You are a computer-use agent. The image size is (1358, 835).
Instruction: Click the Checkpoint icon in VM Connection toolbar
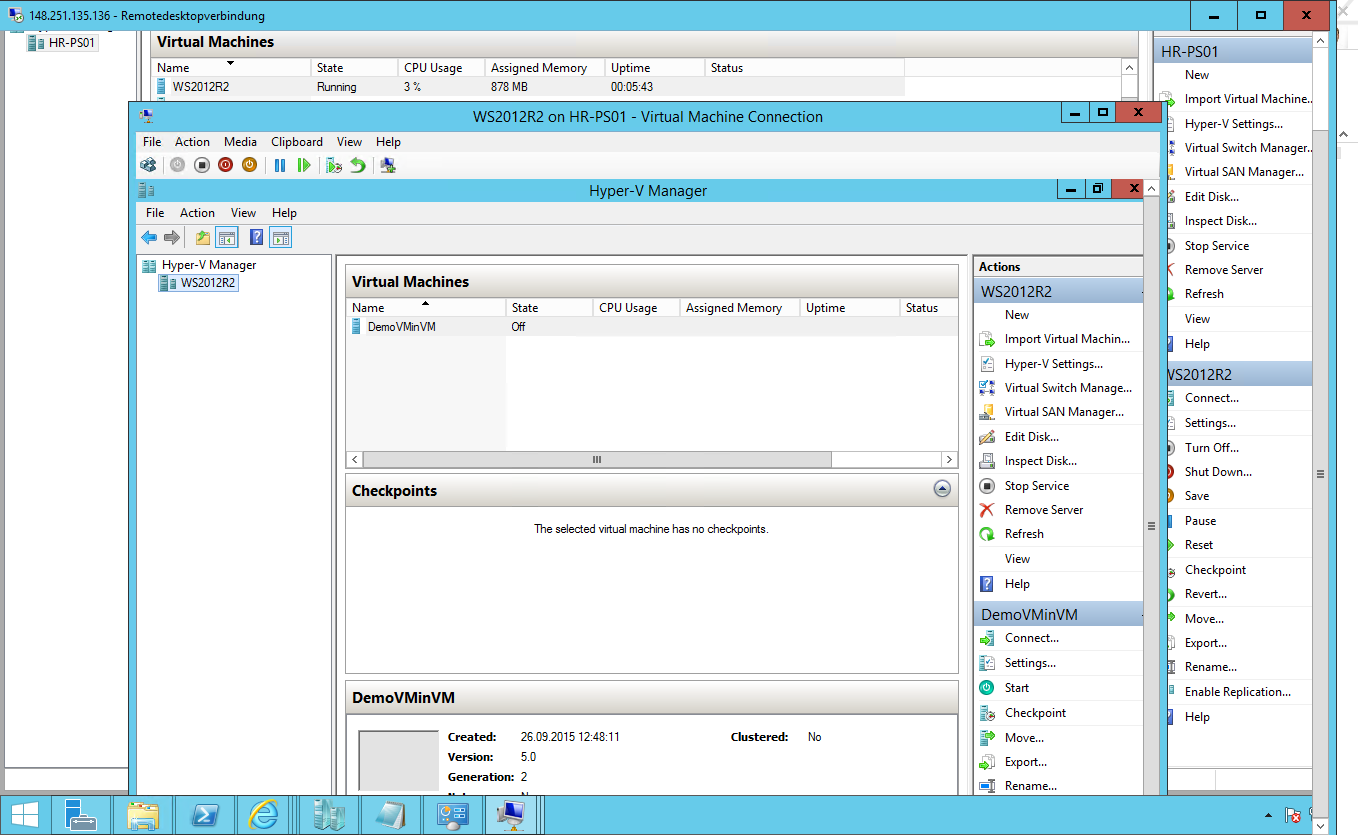(334, 165)
